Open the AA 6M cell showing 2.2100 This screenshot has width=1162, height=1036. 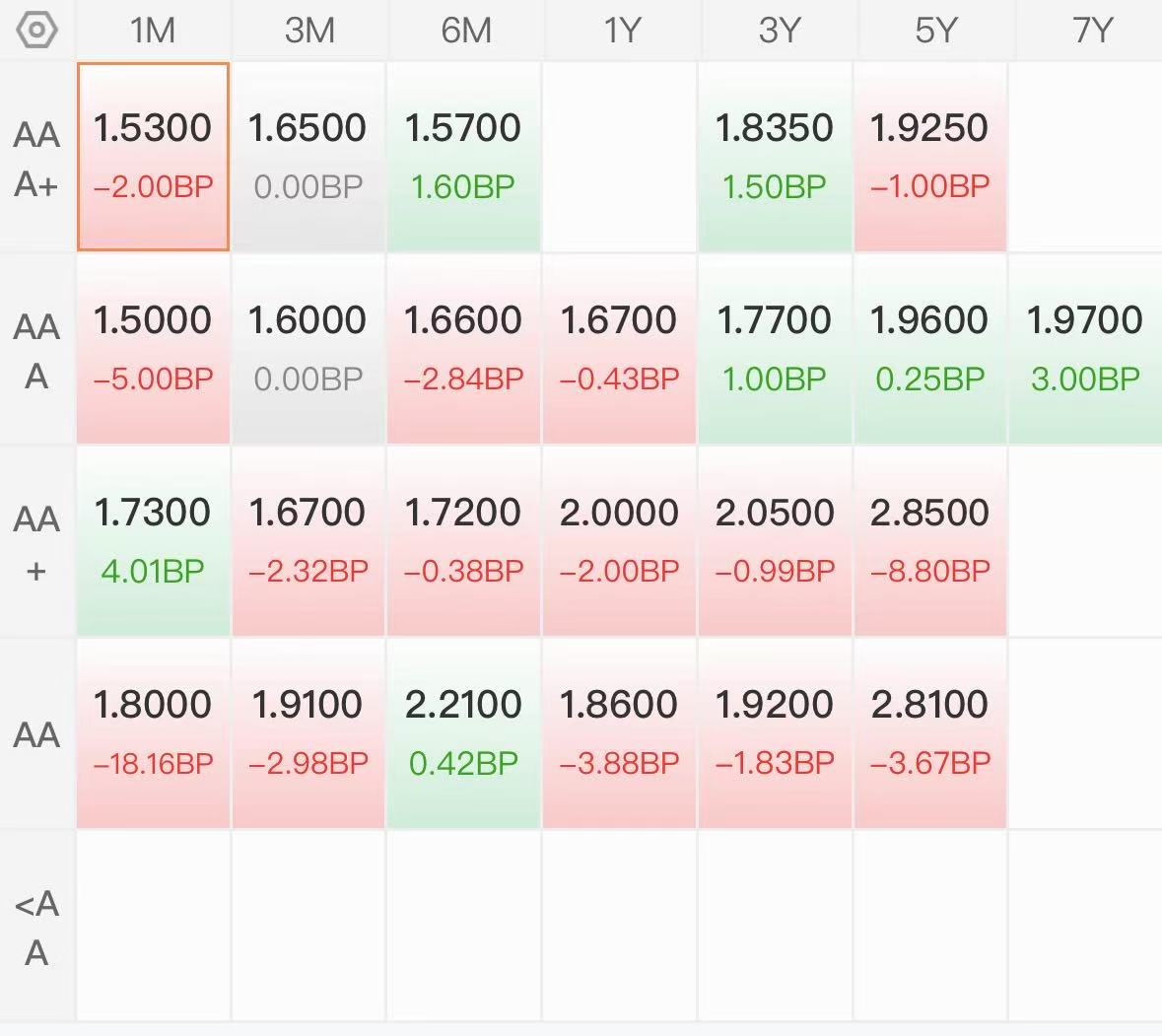tap(464, 733)
